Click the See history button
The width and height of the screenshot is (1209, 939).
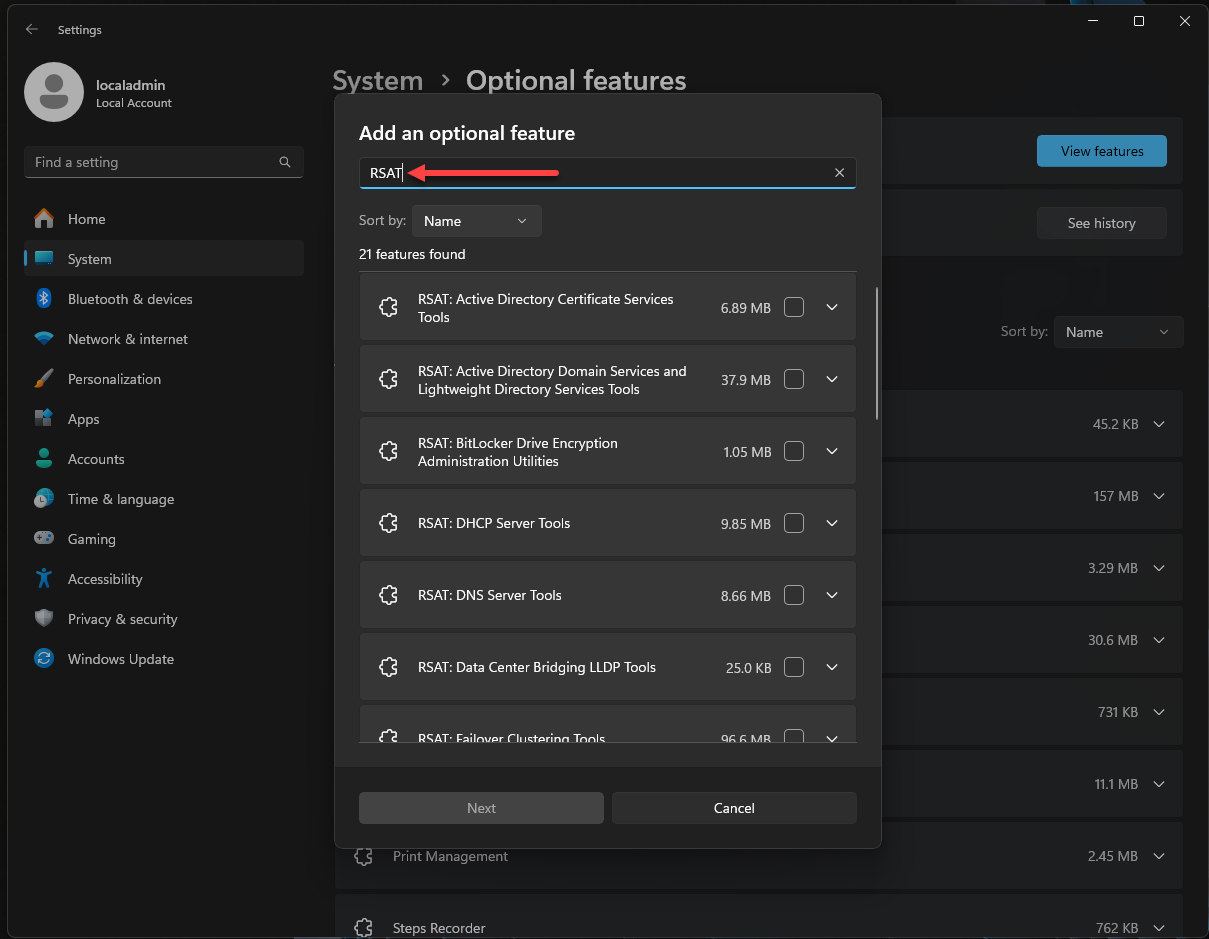coord(1101,223)
